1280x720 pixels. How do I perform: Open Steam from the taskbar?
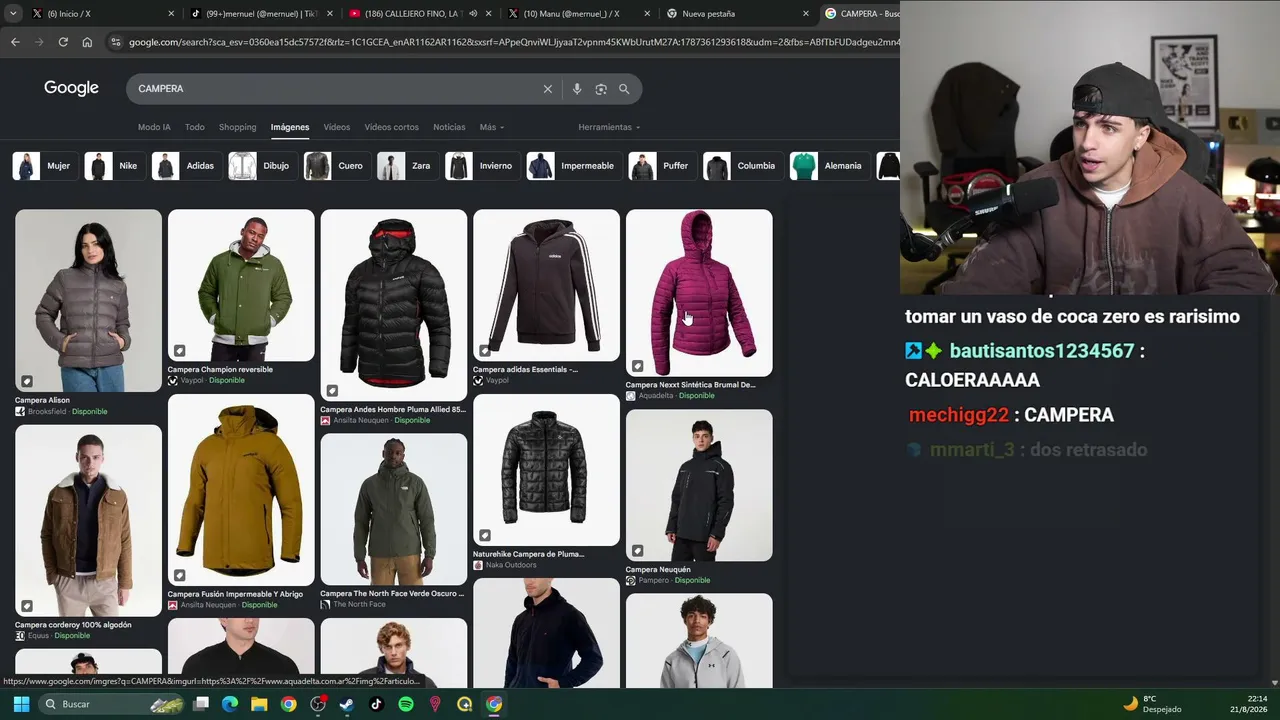[x=347, y=704]
